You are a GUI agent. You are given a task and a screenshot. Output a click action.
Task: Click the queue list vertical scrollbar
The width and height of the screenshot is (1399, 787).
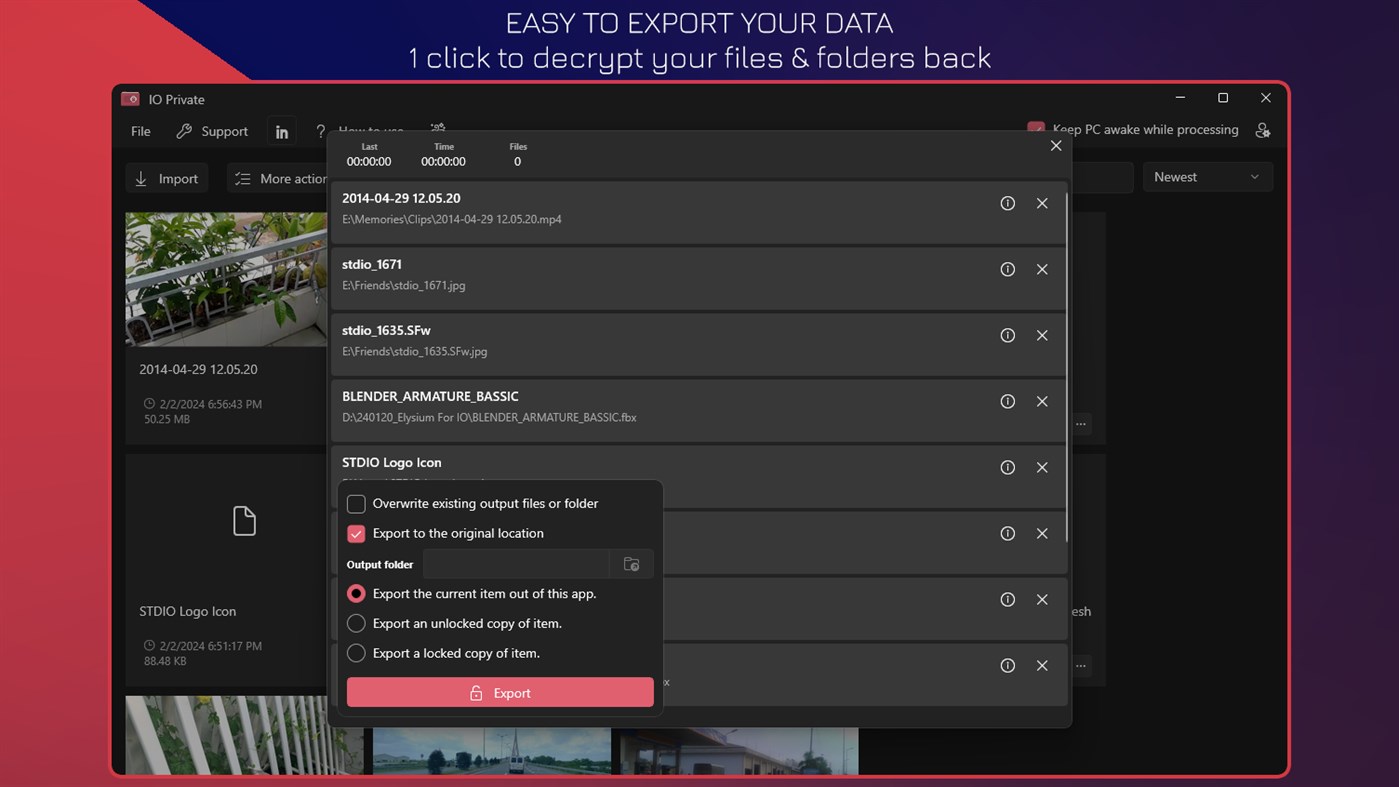[1067, 366]
